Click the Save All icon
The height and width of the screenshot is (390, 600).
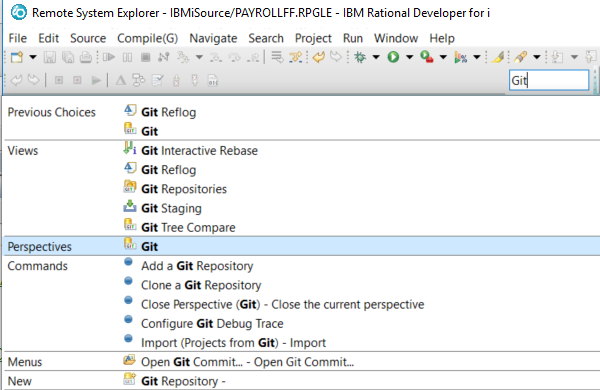(x=68, y=57)
